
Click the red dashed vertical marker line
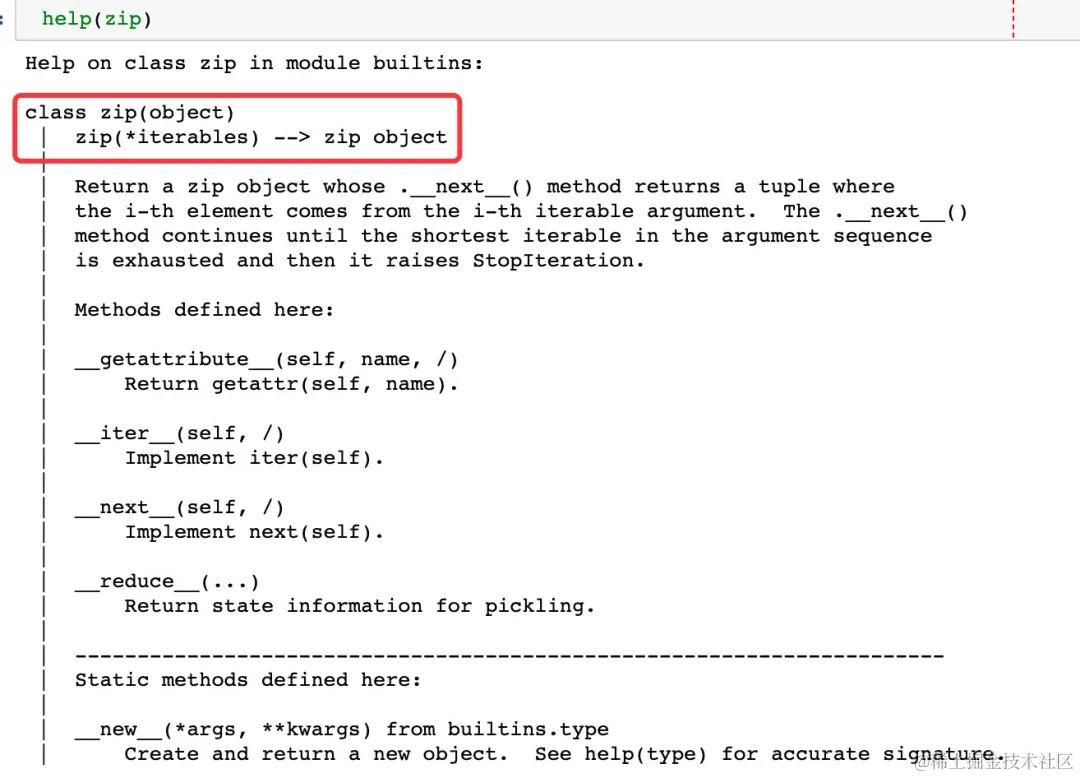click(x=1013, y=19)
